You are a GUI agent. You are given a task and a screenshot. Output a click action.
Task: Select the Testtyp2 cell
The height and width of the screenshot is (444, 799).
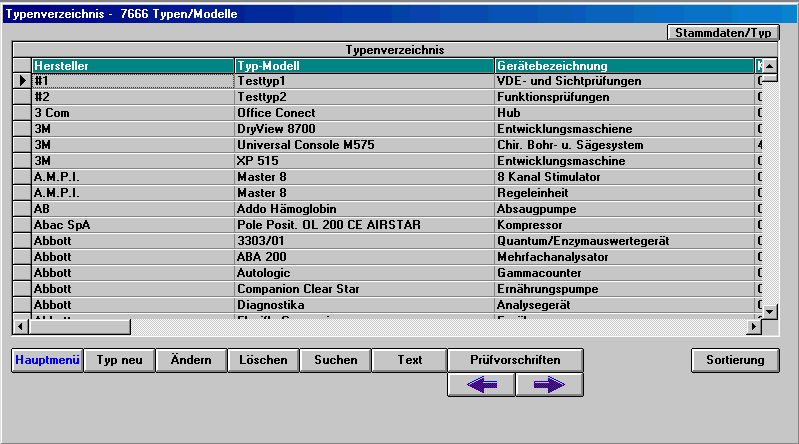click(364, 97)
